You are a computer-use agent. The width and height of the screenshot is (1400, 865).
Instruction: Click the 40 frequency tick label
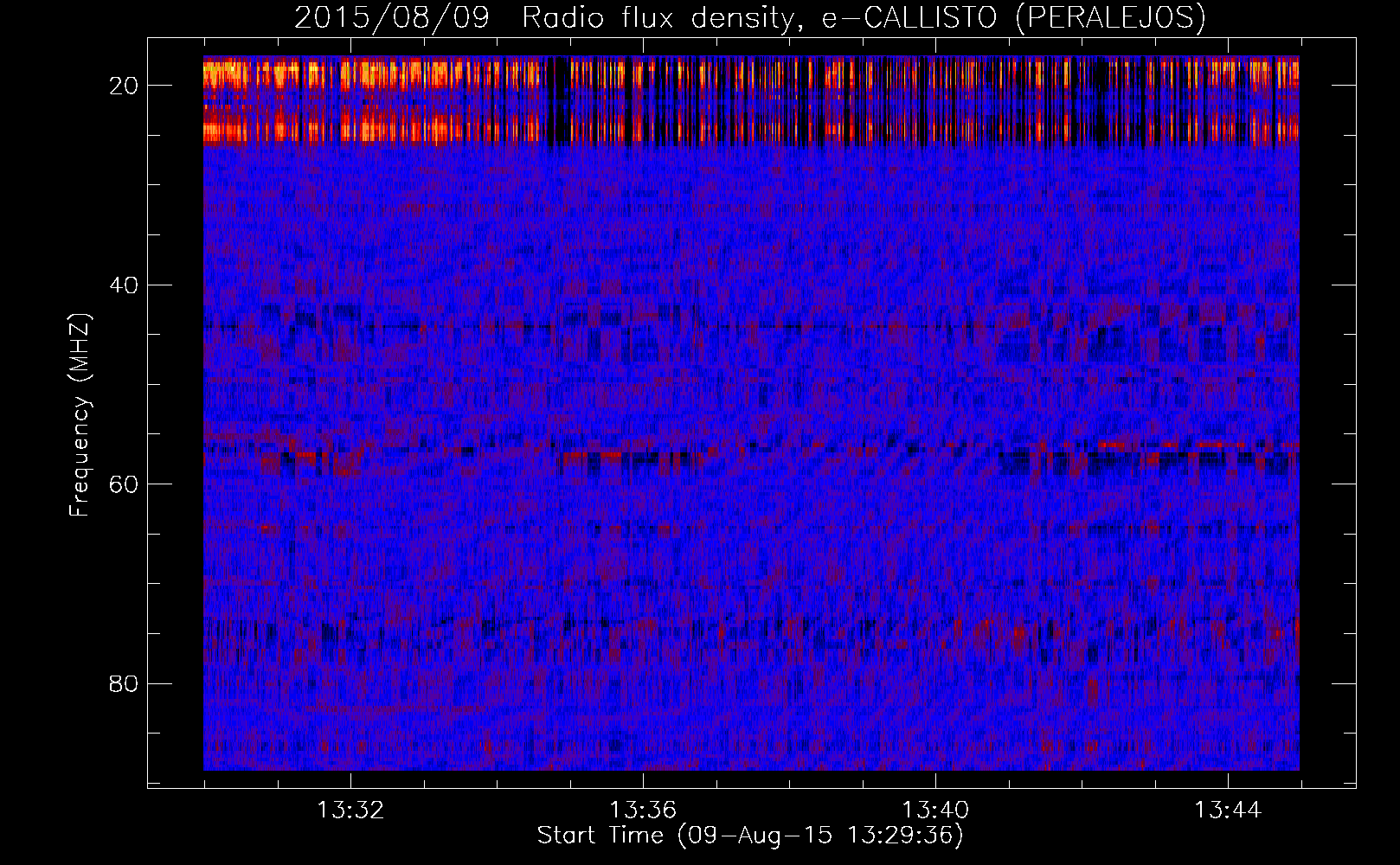pos(125,285)
